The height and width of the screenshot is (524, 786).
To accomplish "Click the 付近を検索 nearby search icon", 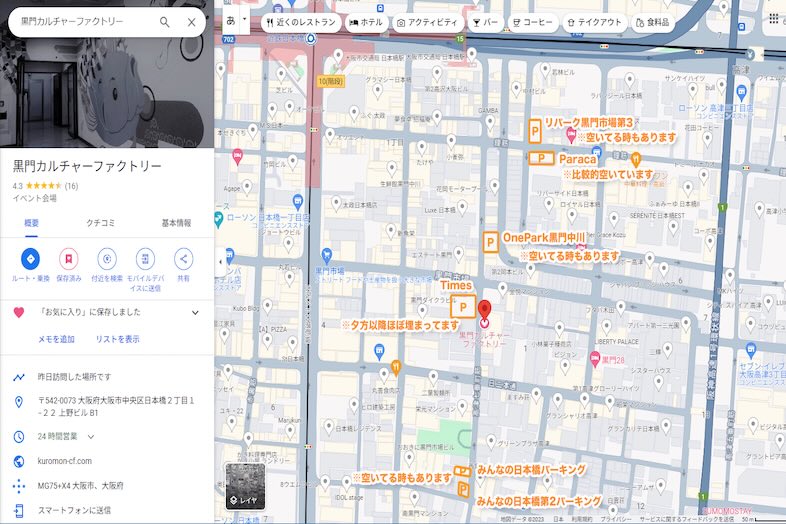I will tap(106, 259).
